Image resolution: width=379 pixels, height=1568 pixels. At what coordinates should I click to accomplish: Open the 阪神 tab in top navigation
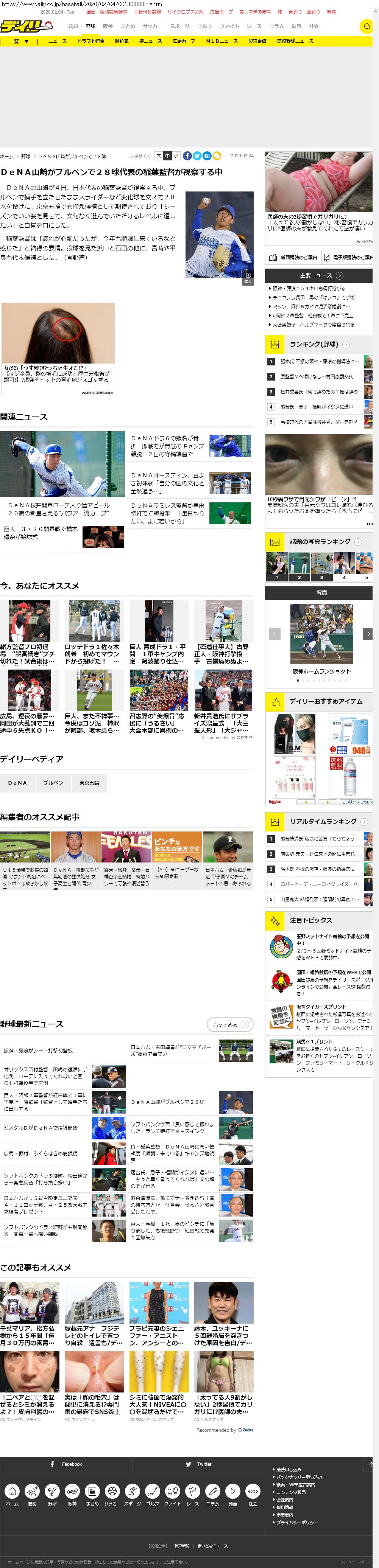(108, 26)
